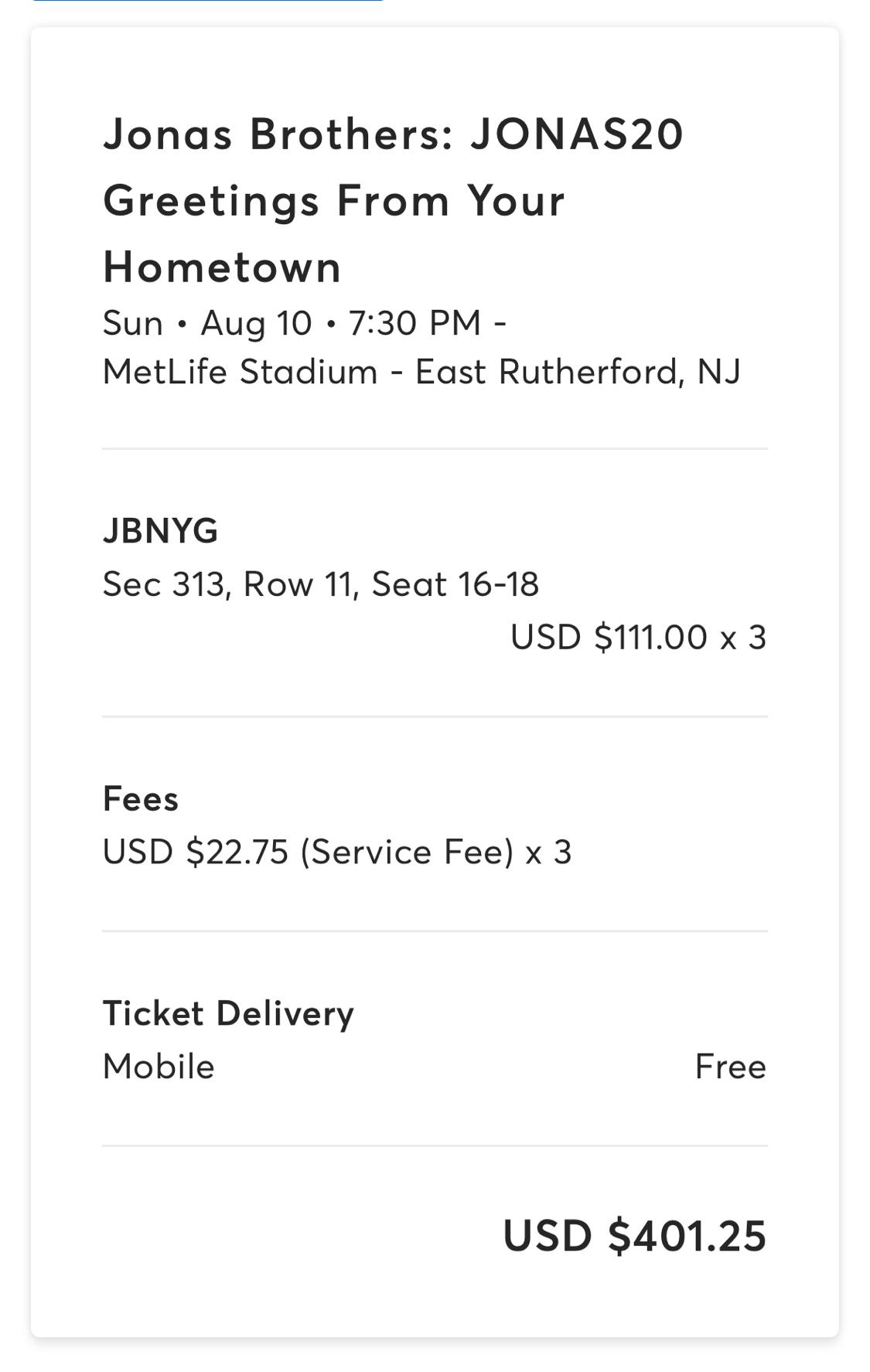Tap the Free delivery cost label
870x1372 pixels.
coord(731,1067)
